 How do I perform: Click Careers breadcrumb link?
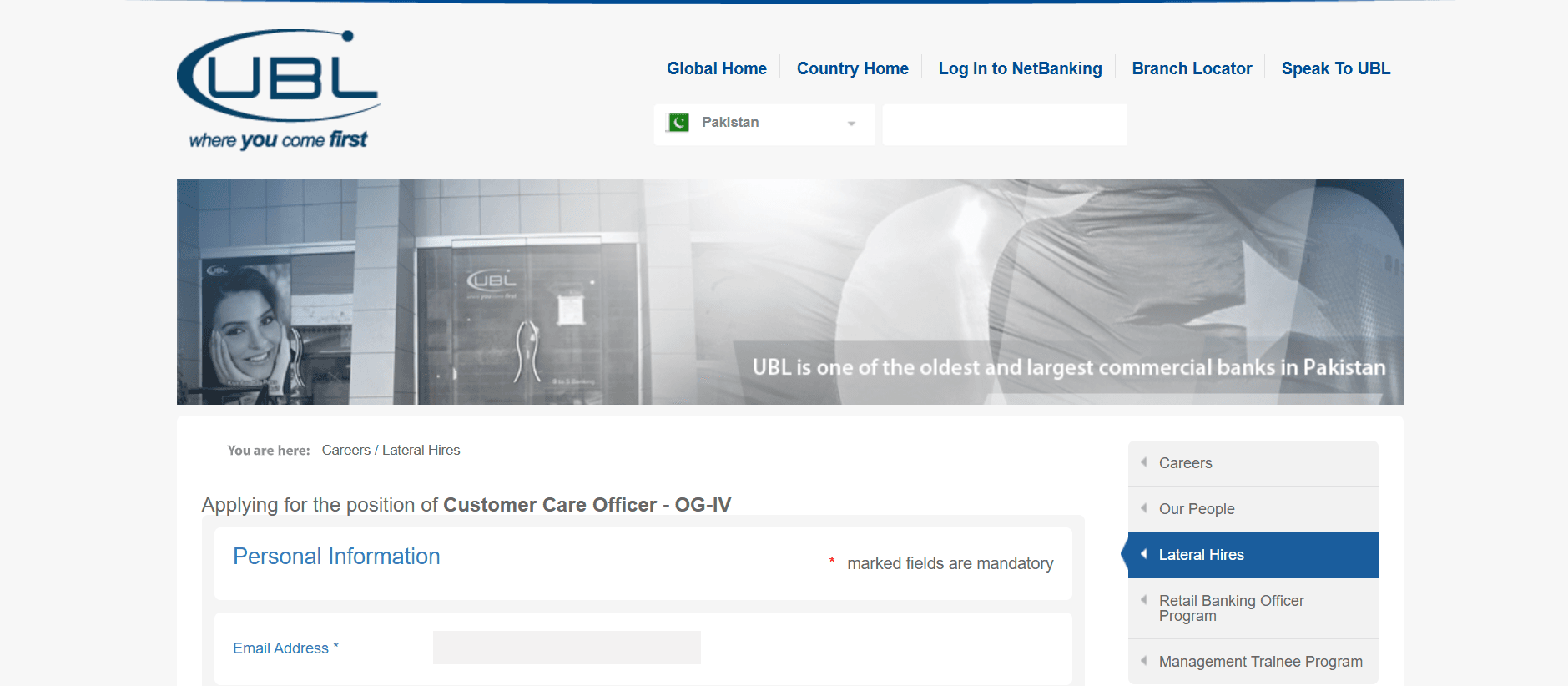click(345, 450)
